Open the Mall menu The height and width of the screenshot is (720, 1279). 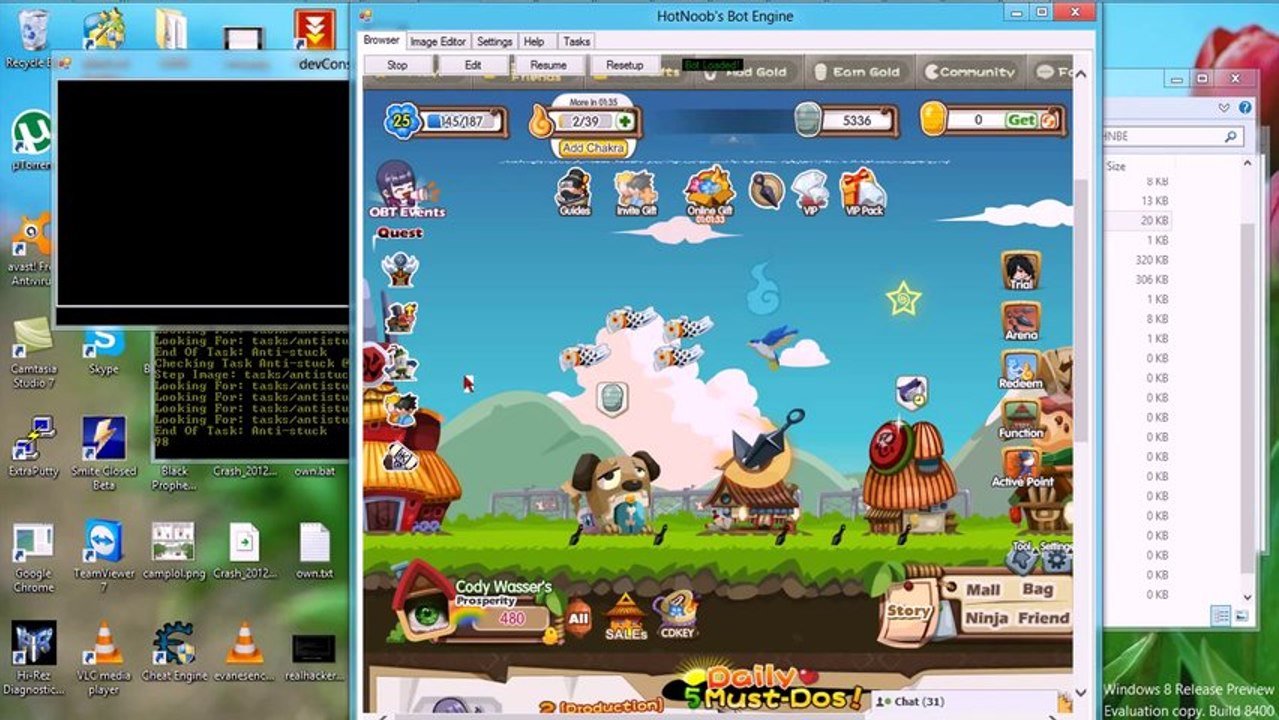coord(983,590)
